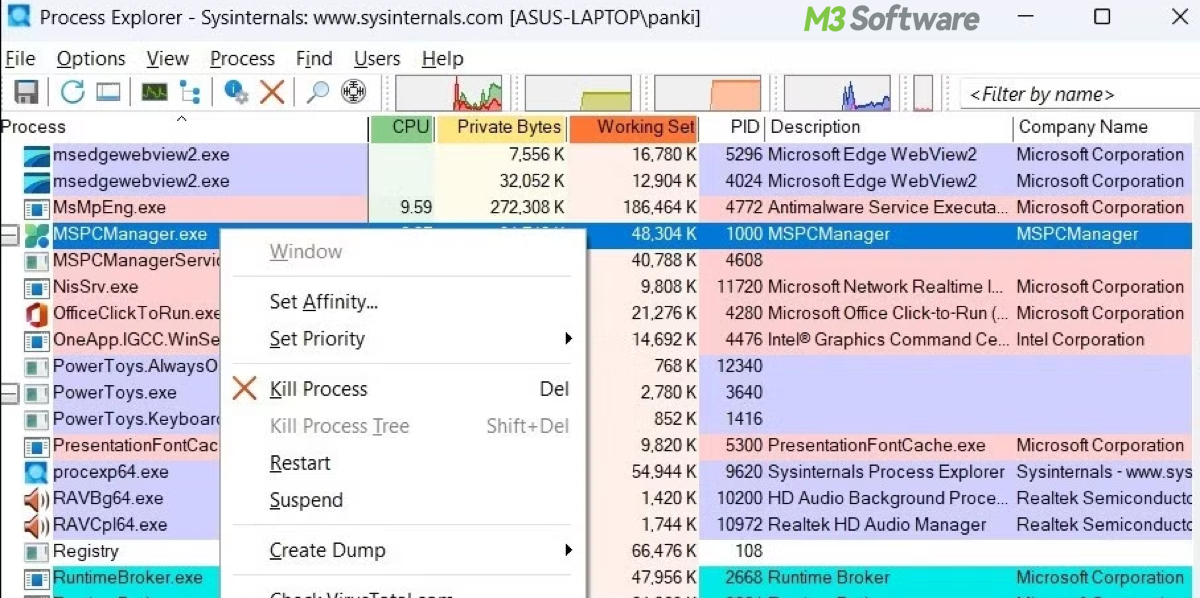Image resolution: width=1200 pixels, height=598 pixels.
Task: Toggle the process tree view icon
Action: pyautogui.click(x=189, y=93)
